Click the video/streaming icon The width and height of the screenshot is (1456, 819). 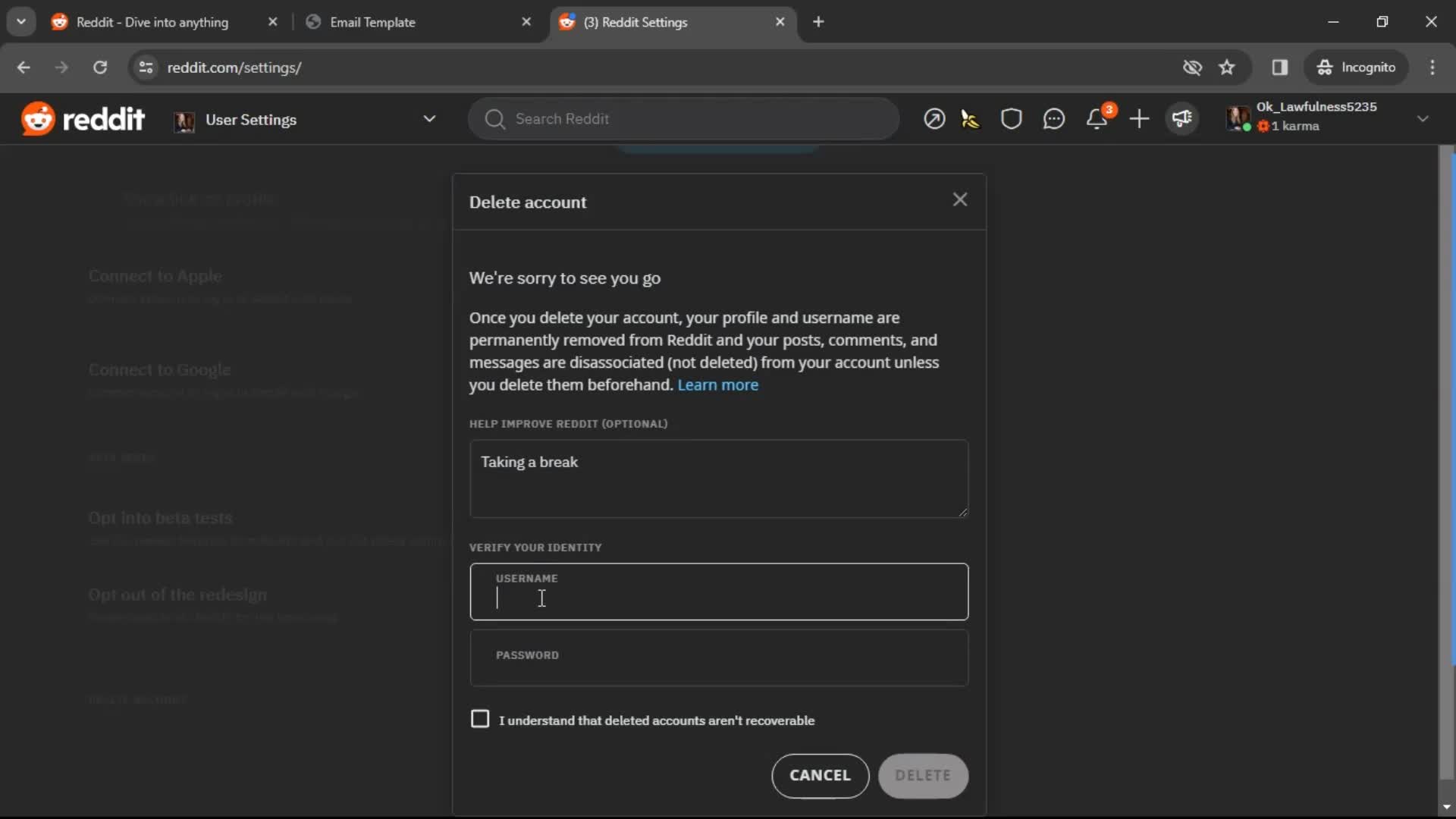[x=1184, y=119]
